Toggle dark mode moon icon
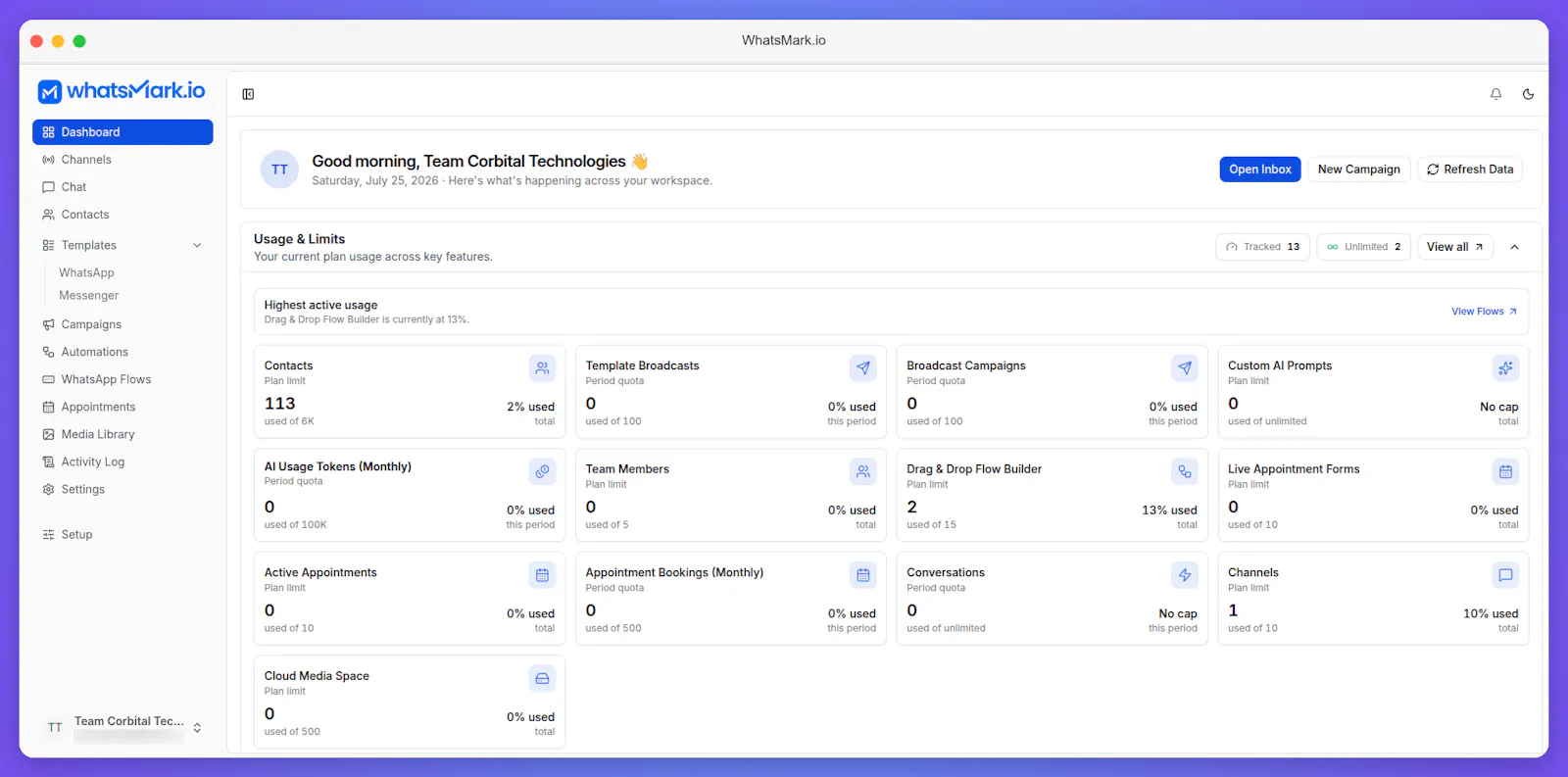 click(1528, 94)
